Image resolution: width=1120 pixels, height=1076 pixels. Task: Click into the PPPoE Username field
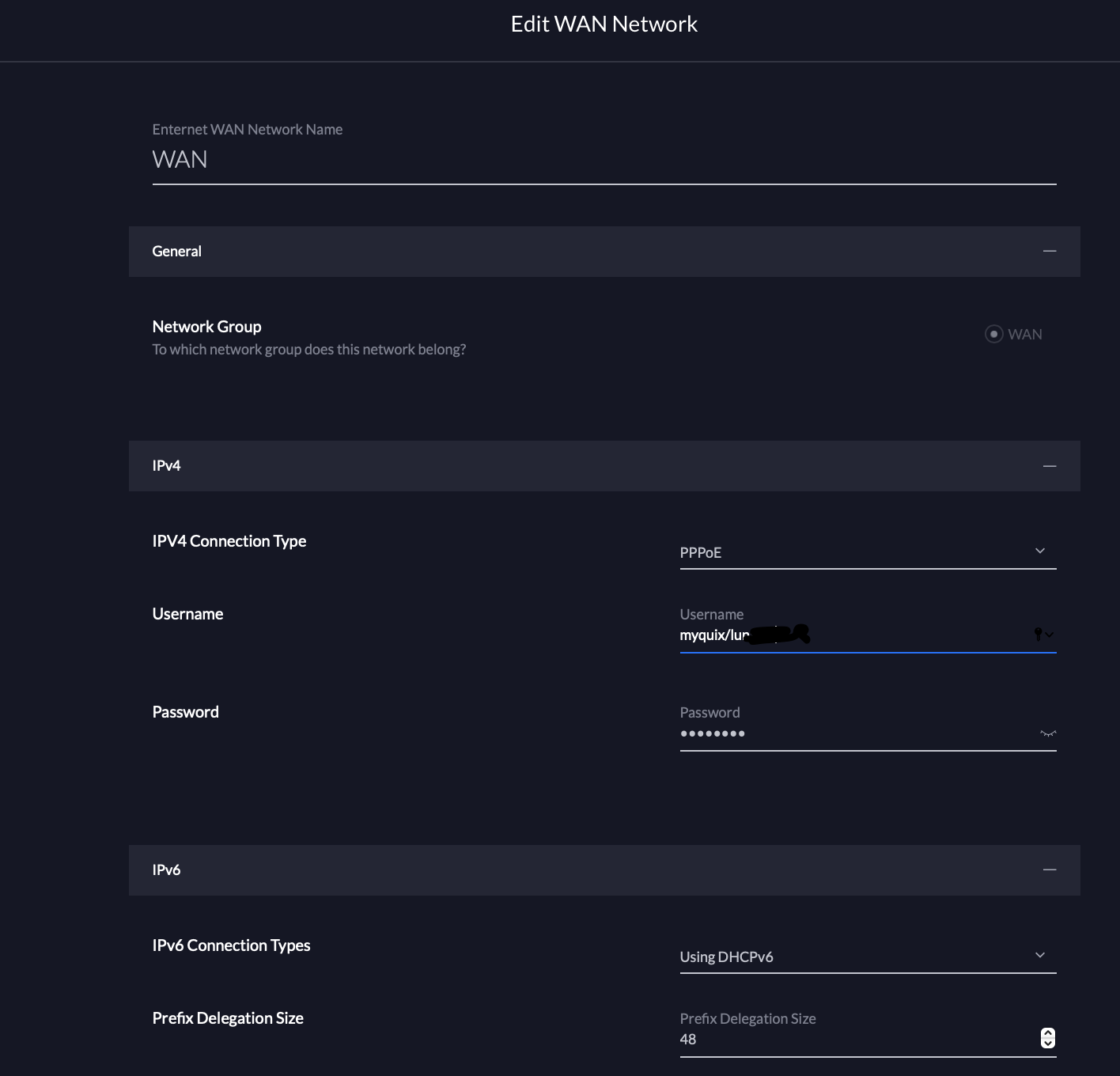click(x=854, y=635)
